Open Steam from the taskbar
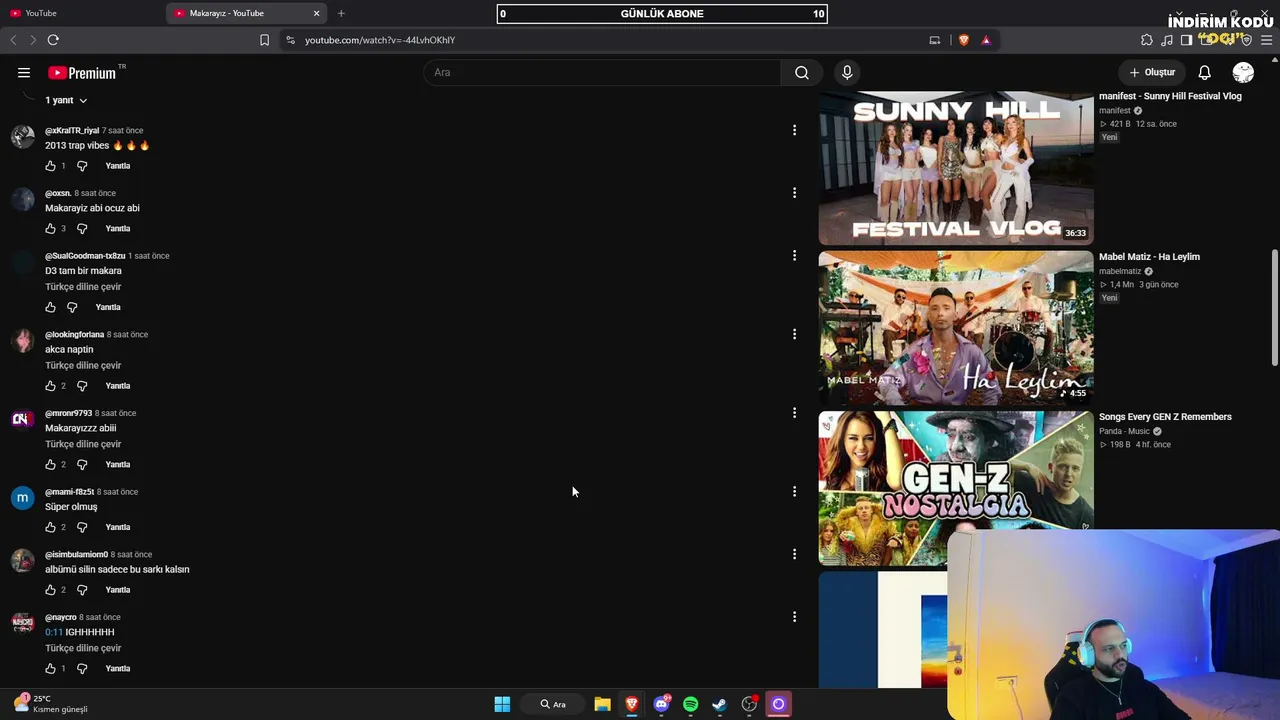Image resolution: width=1280 pixels, height=720 pixels. pos(719,704)
